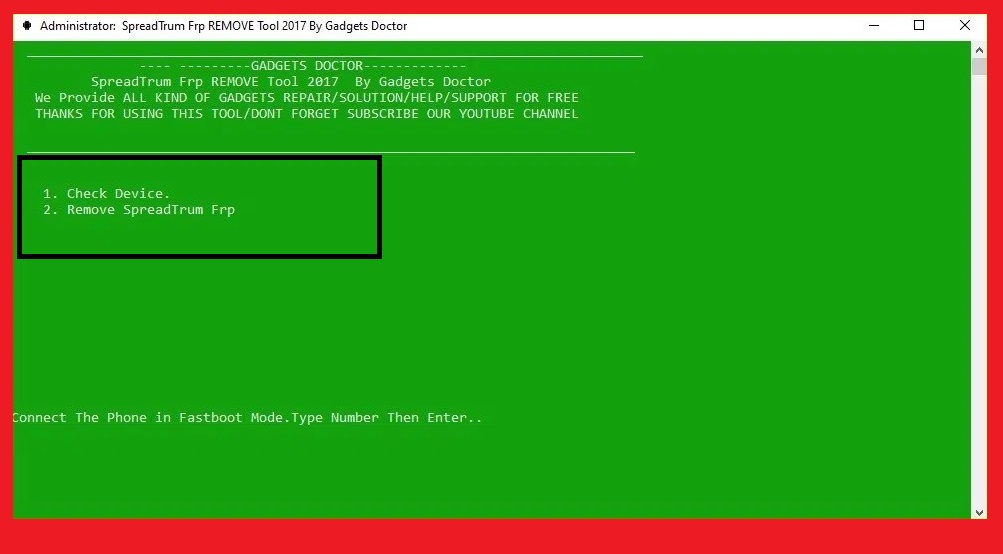Close the SpreadTrum Frp REMOVE Tool window
The height and width of the screenshot is (554, 1003).
(x=965, y=26)
